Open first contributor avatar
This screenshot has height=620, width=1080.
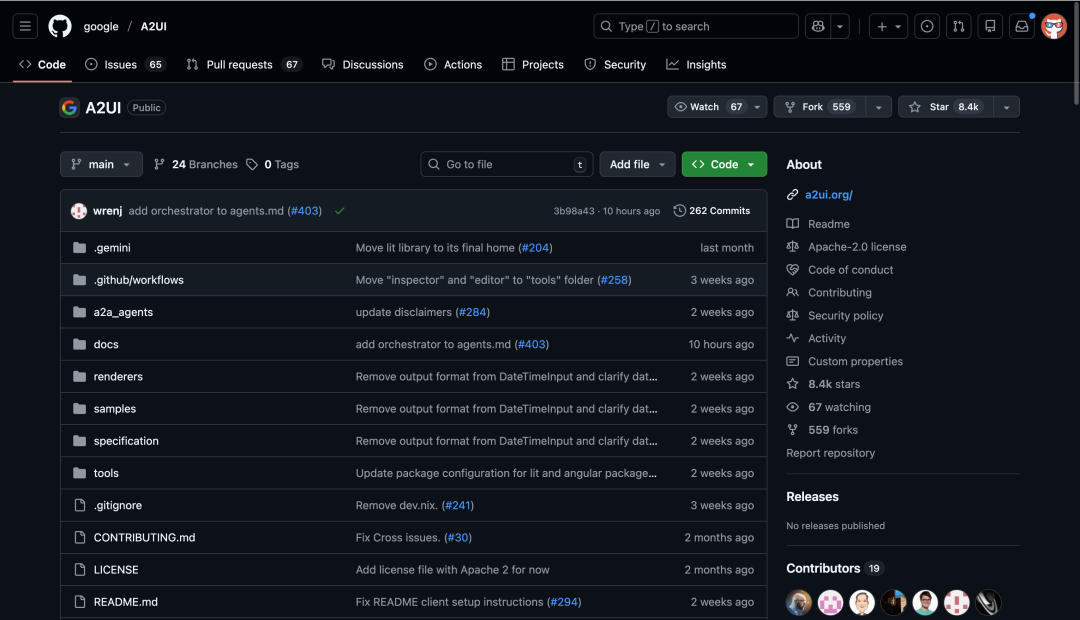point(799,603)
